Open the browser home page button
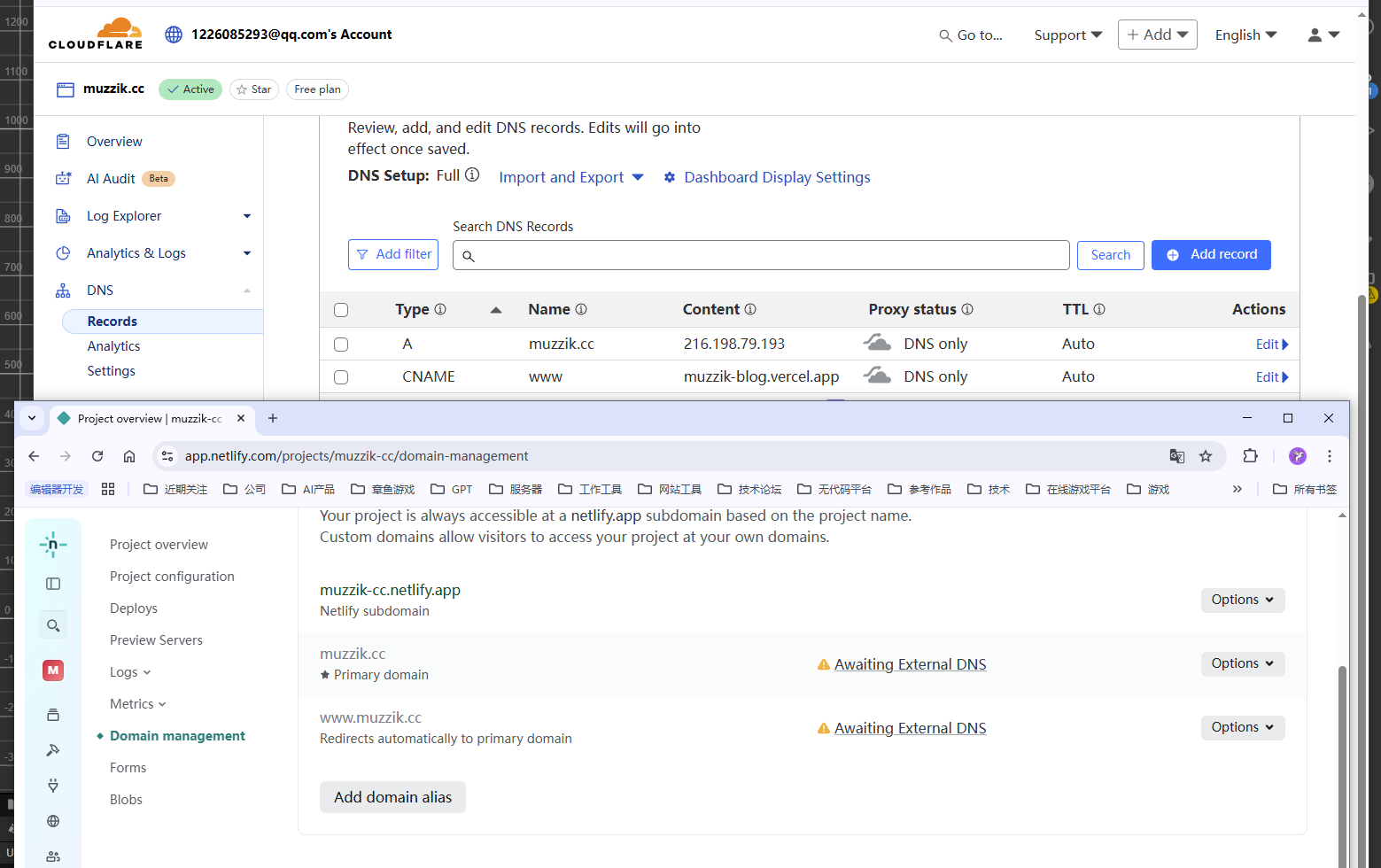1381x868 pixels. coord(129,456)
